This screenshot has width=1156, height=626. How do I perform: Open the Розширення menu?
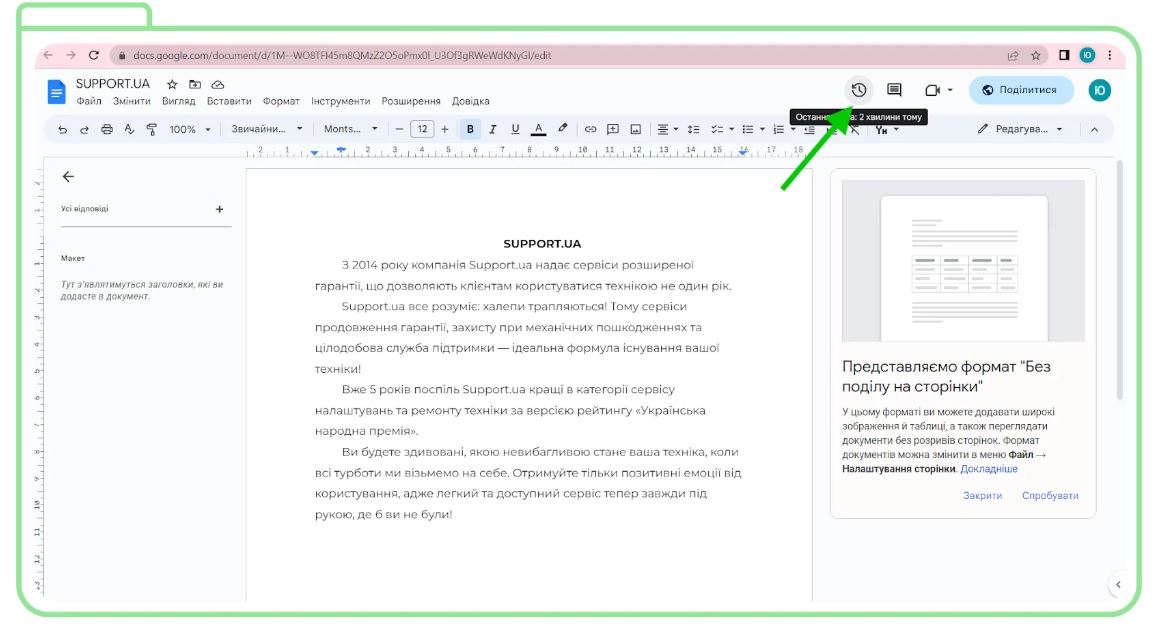411,102
